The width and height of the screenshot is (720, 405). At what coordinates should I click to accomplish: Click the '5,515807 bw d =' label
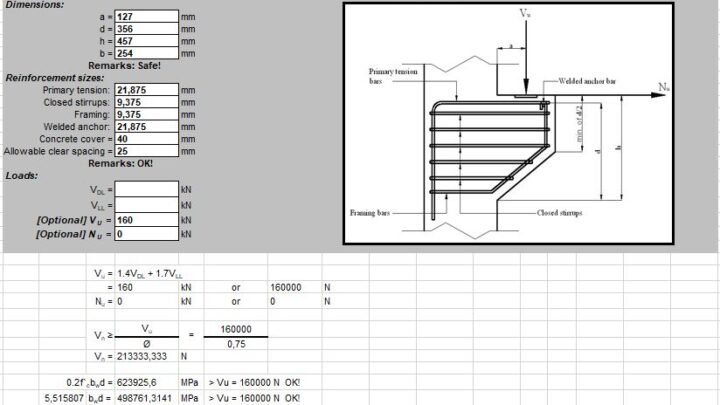[78, 398]
